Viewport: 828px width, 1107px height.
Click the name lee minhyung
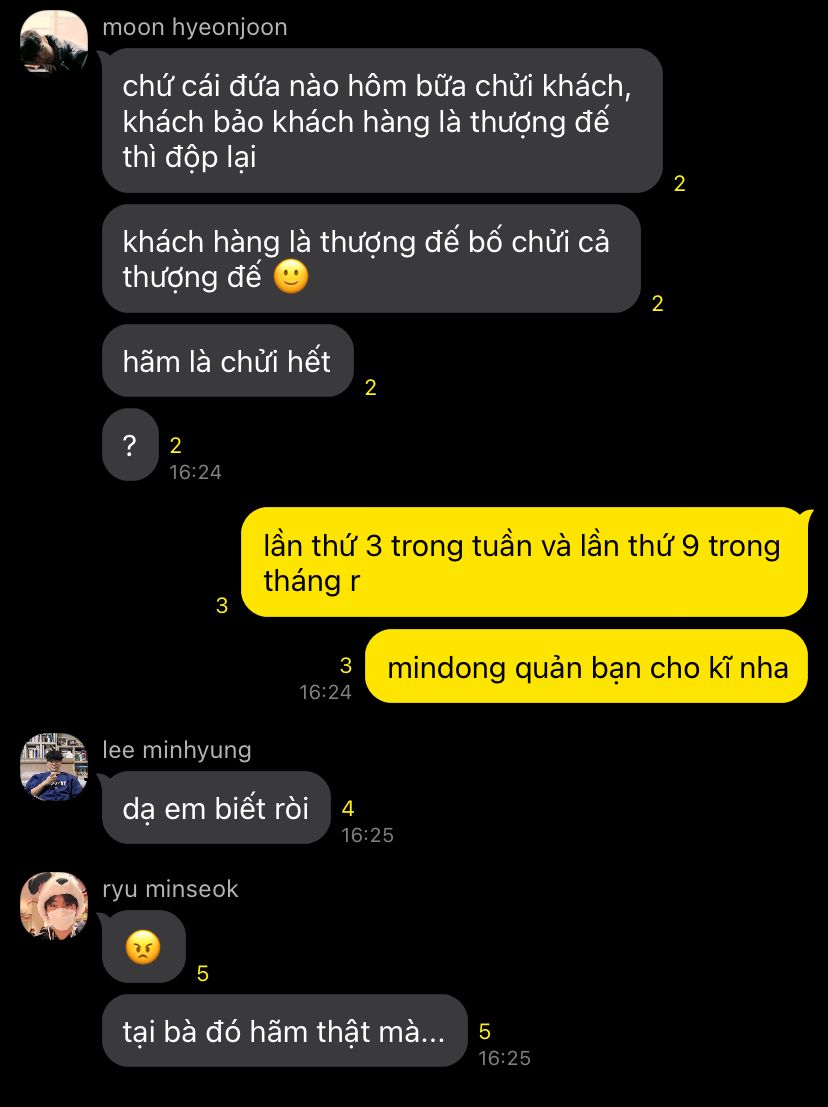pyautogui.click(x=177, y=750)
